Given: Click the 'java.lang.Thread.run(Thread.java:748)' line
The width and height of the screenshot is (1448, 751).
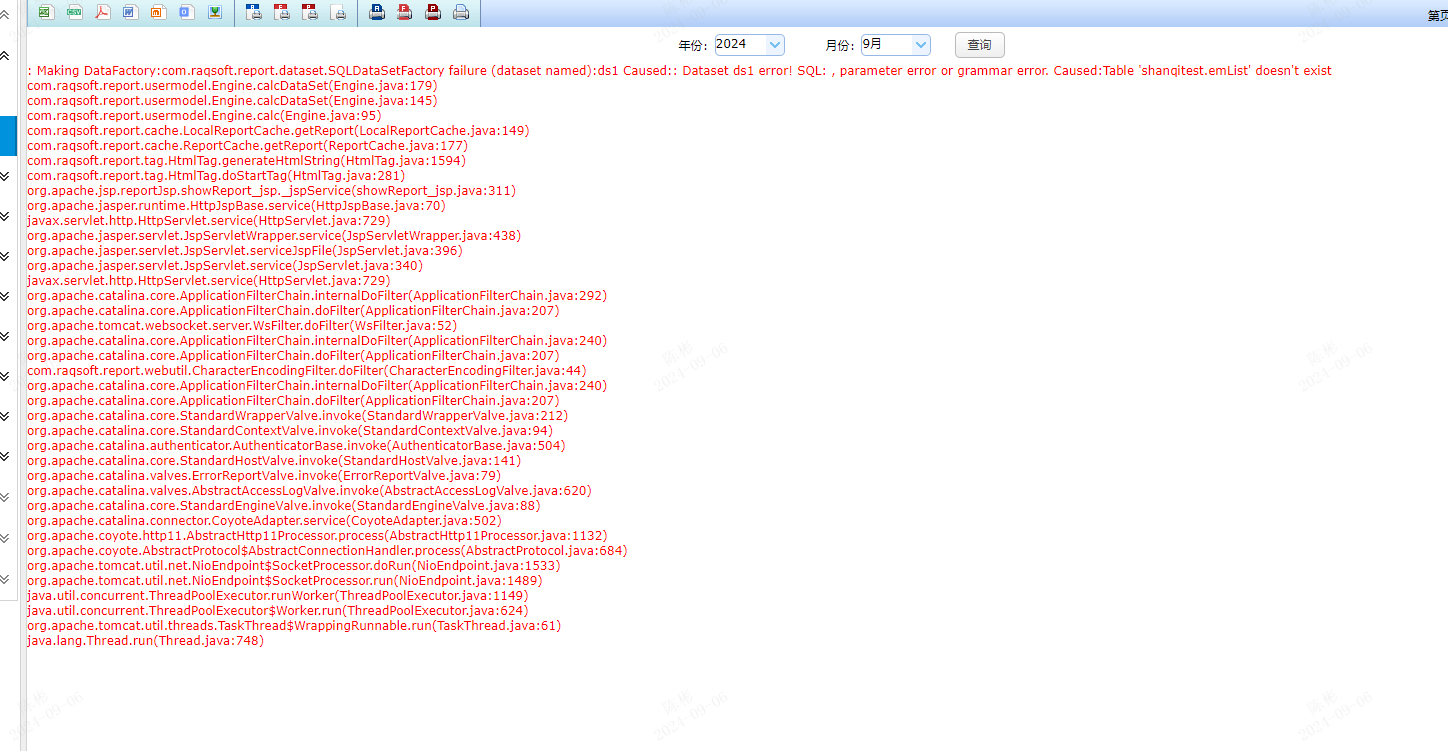Looking at the screenshot, I should point(146,641).
